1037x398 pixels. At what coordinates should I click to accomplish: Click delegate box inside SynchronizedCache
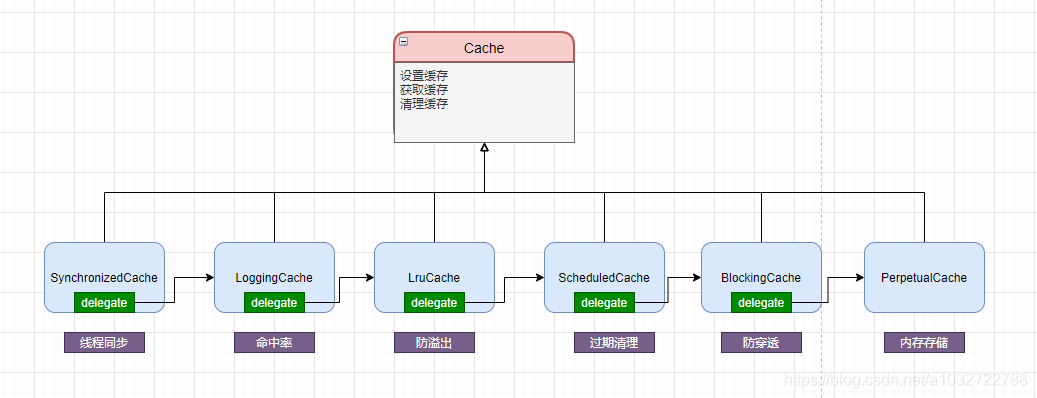click(104, 303)
